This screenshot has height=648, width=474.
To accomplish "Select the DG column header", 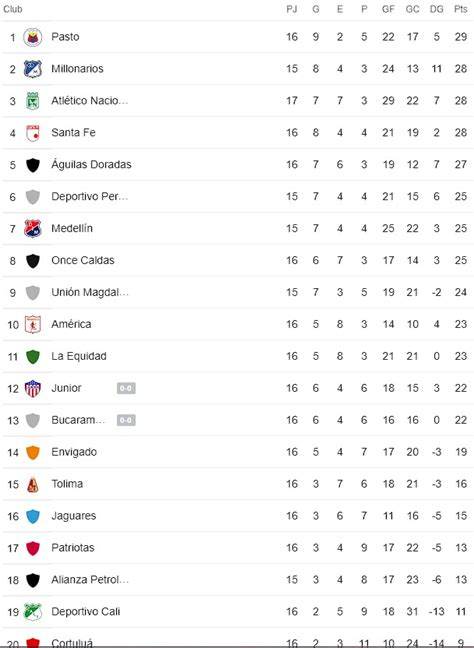I will (x=436, y=9).
